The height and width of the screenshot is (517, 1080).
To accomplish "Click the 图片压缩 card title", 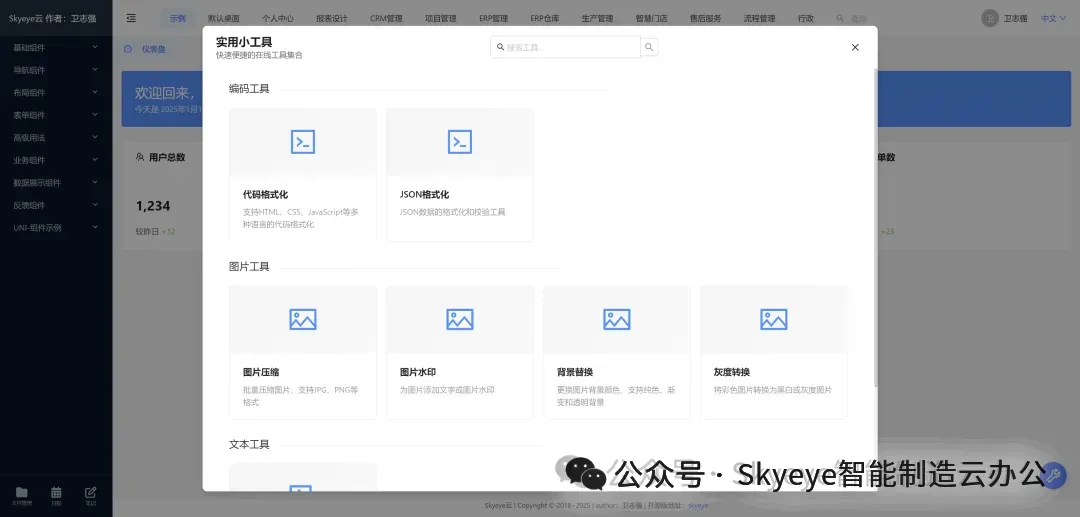I will pos(261,372).
